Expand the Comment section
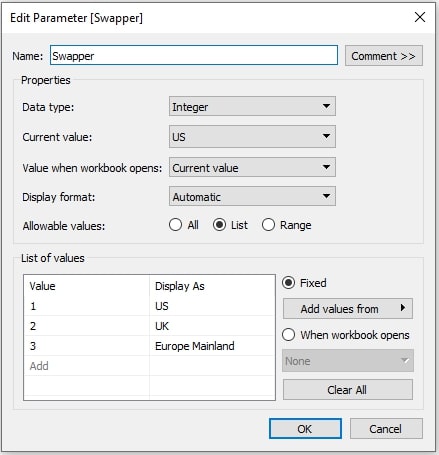This screenshot has height=455, width=439. pyautogui.click(x=384, y=56)
